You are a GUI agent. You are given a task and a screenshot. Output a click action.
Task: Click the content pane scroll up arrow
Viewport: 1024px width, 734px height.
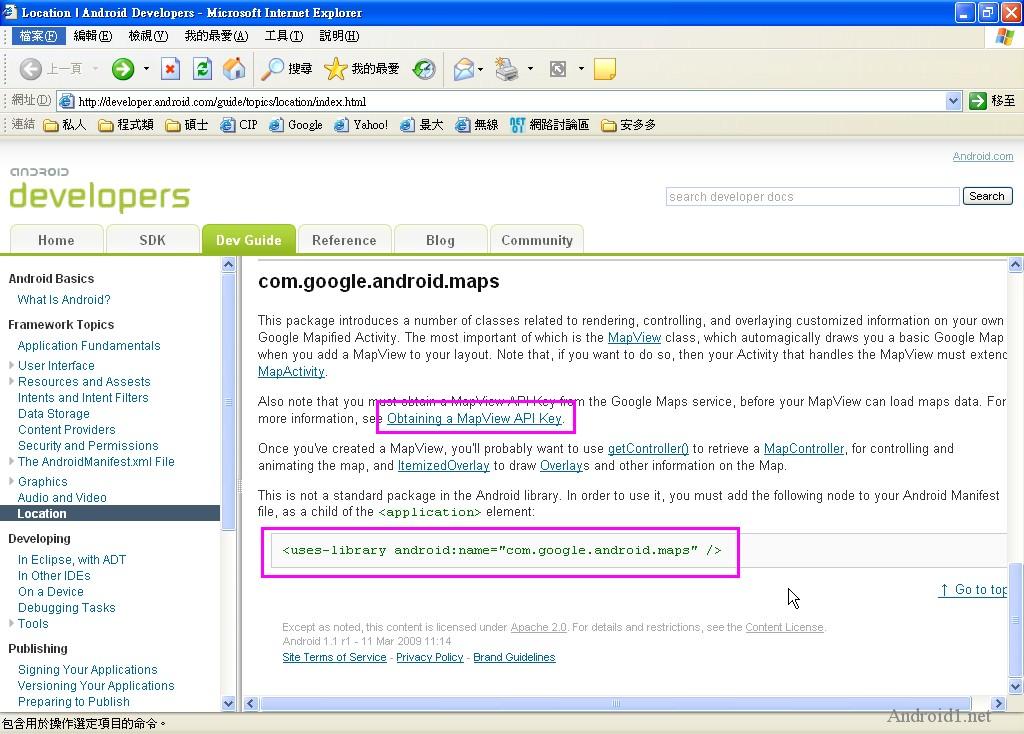click(x=1015, y=264)
